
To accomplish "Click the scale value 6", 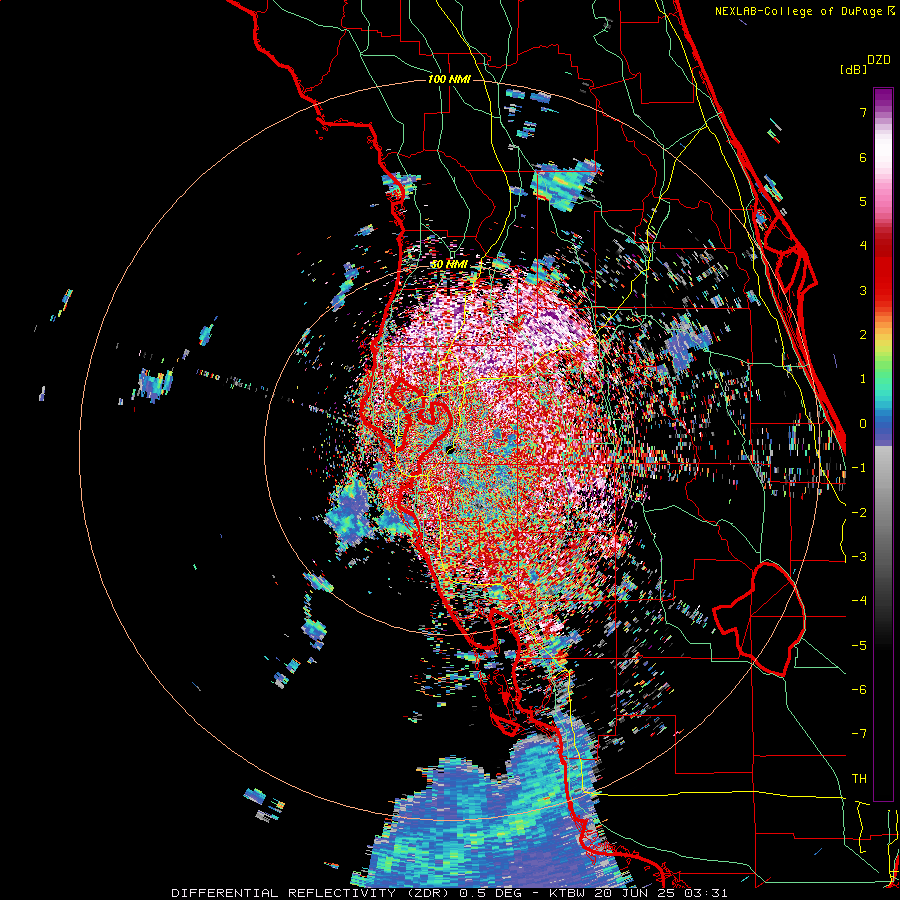I will (863, 157).
